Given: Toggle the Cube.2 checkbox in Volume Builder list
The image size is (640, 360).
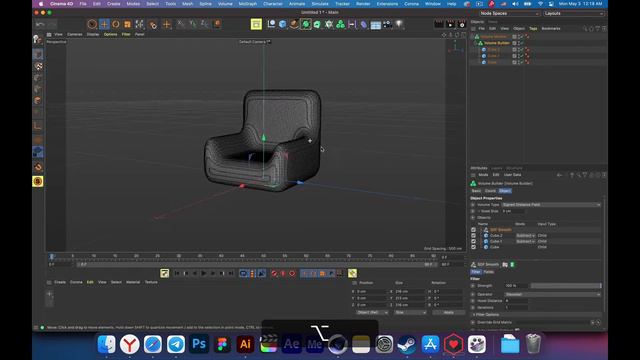Looking at the screenshot, I should tap(473, 236).
